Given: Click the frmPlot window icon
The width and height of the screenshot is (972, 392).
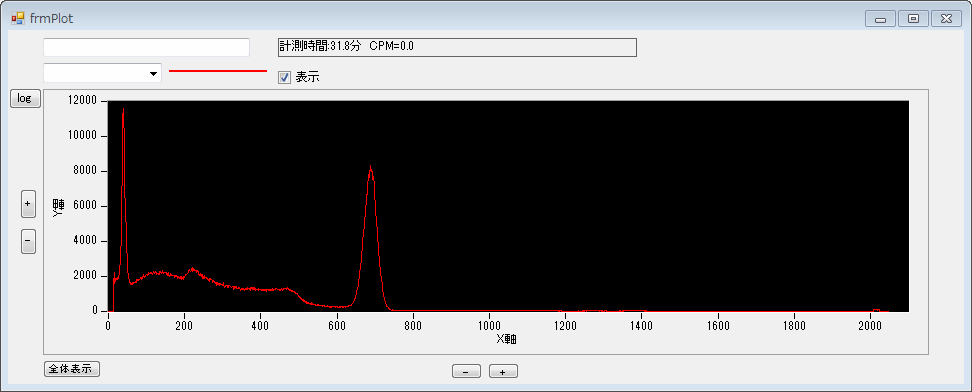Looking at the screenshot, I should (17, 19).
